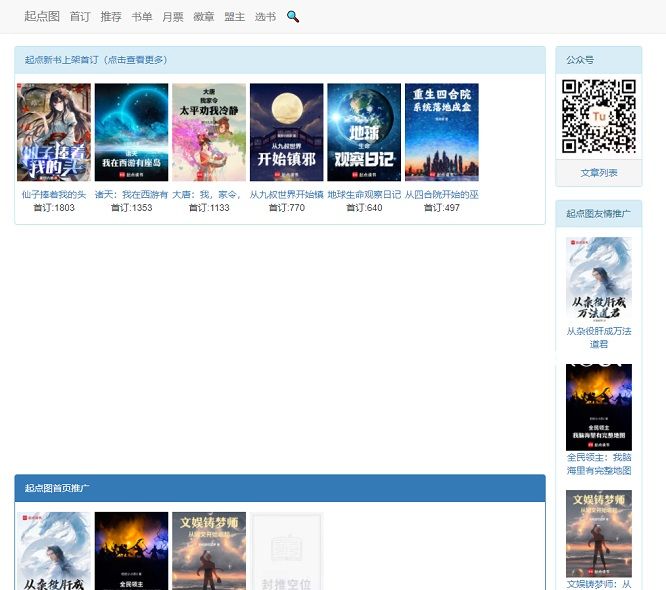Select the 首订 menu item
This screenshot has height=590, width=666.
pyautogui.click(x=80, y=17)
